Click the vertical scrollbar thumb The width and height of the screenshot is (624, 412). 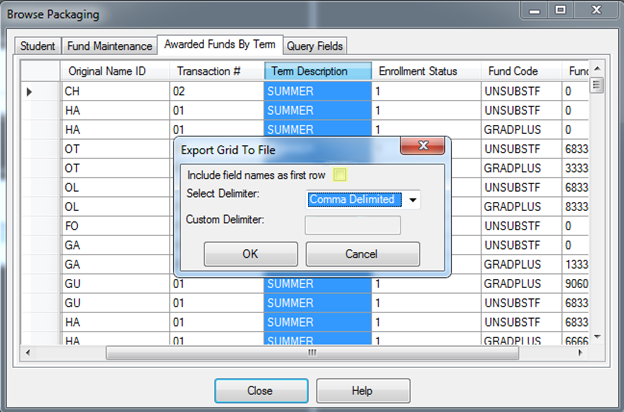tap(597, 85)
